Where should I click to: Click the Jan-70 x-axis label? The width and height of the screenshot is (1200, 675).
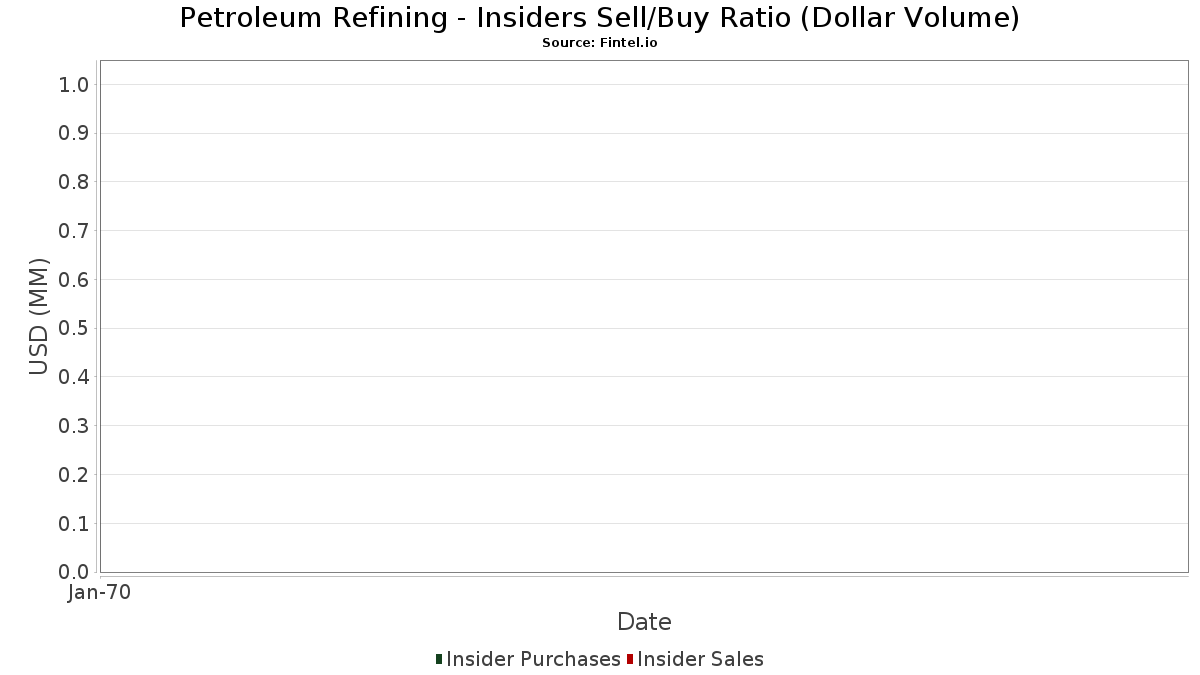point(99,593)
